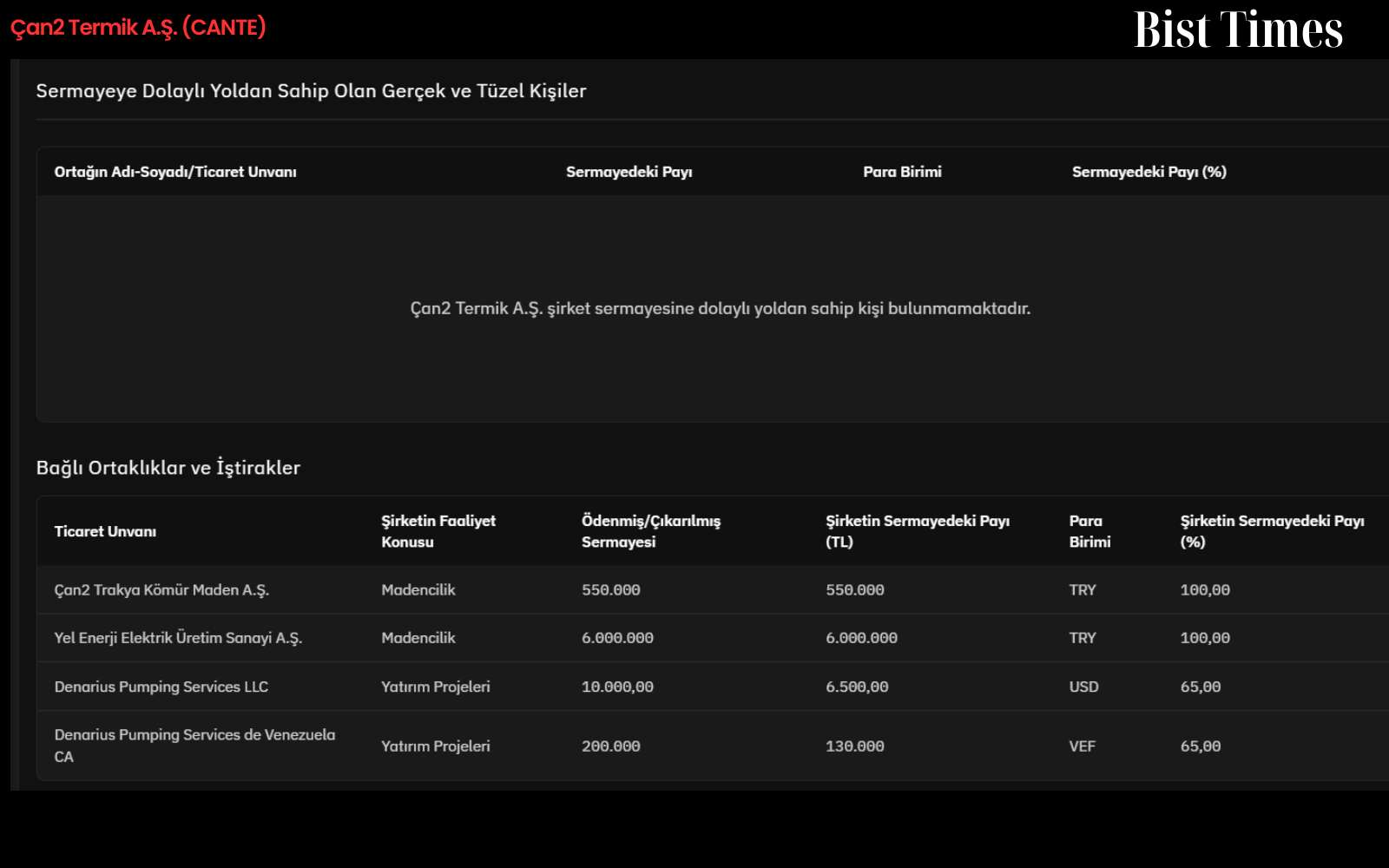Screen dimensions: 1389x868
Task: Click the 200.000 capital value
Action: coord(611,746)
